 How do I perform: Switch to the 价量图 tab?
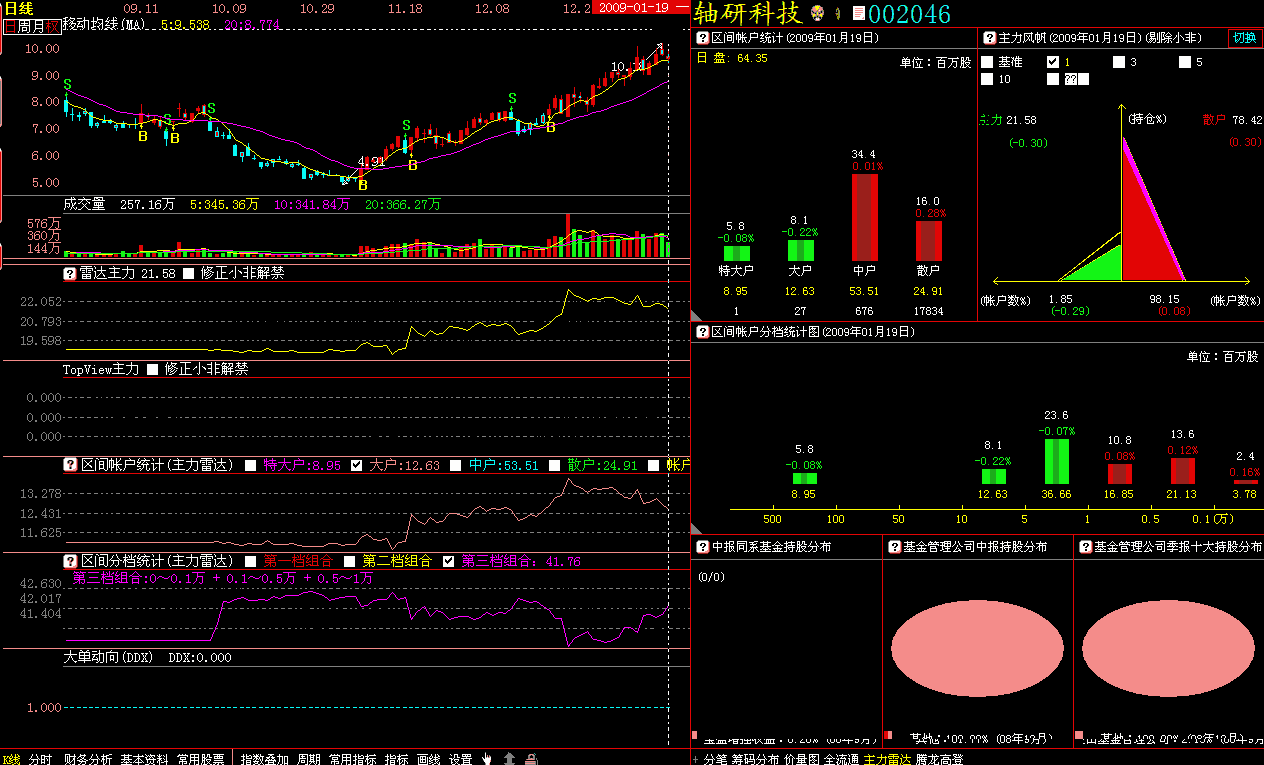802,759
